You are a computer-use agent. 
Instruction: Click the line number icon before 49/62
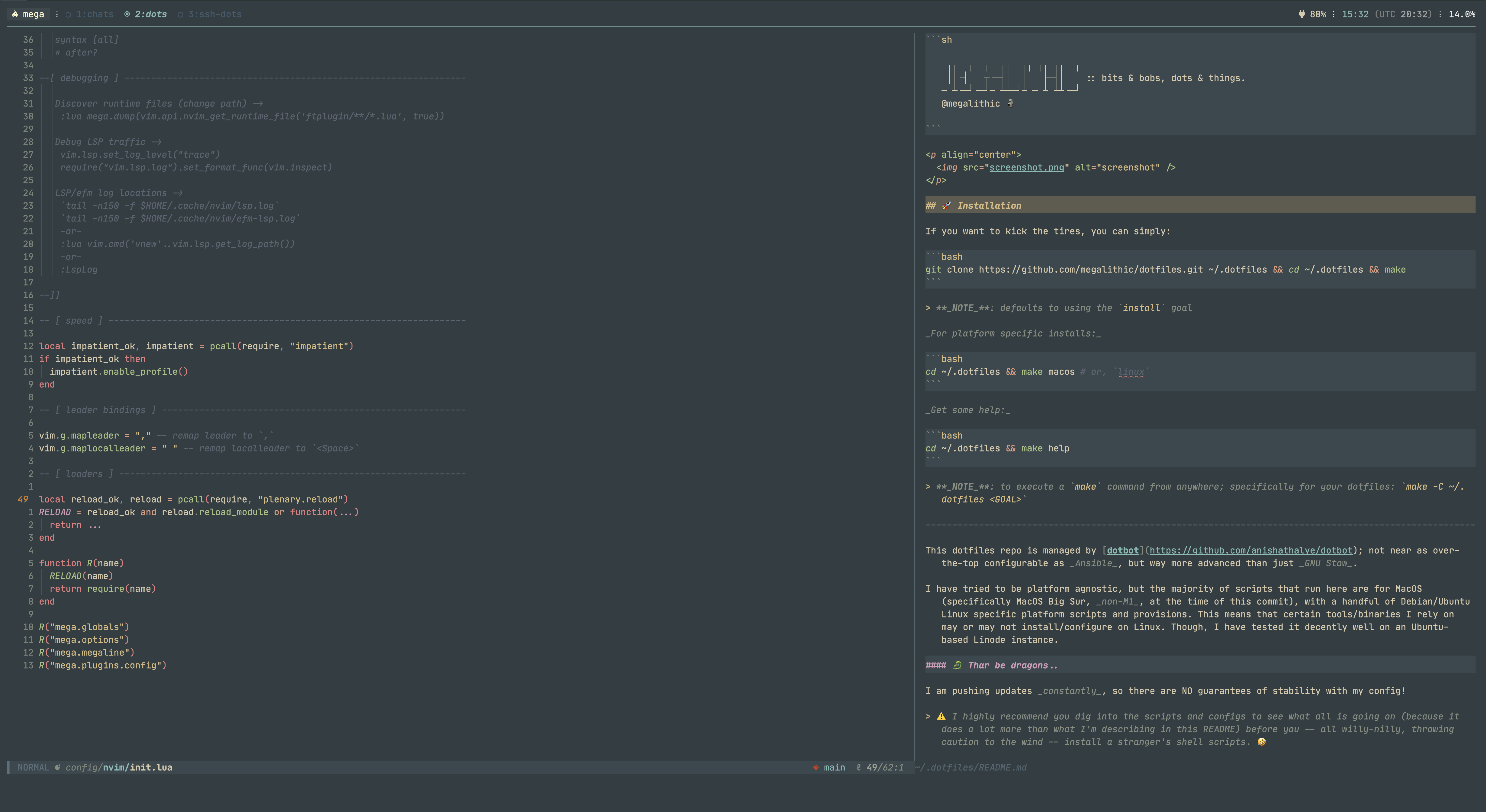coord(859,767)
